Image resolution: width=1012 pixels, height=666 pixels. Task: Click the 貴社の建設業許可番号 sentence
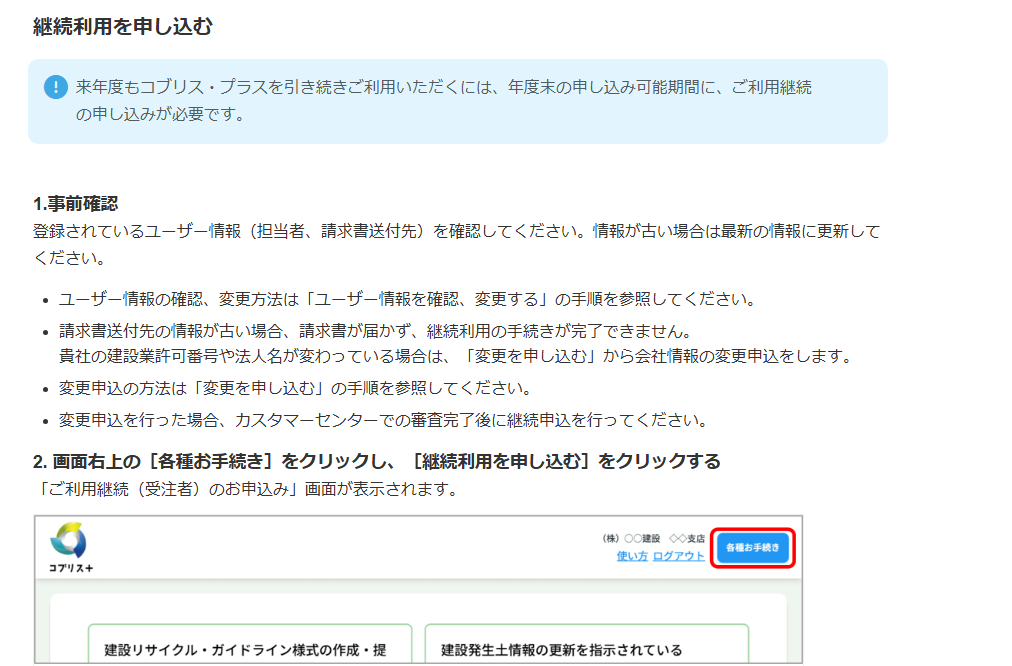point(454,356)
